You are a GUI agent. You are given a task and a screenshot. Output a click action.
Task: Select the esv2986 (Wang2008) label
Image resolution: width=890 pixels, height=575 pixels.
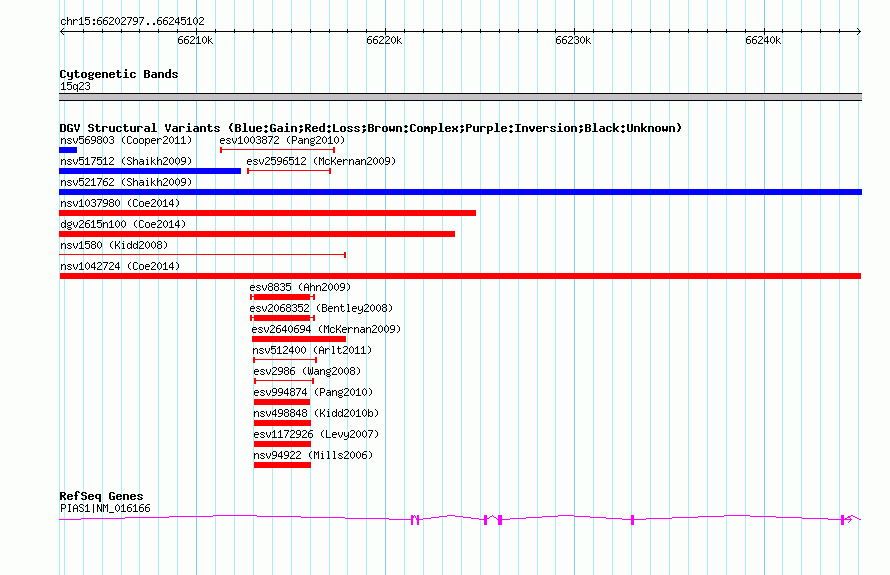[x=307, y=371]
